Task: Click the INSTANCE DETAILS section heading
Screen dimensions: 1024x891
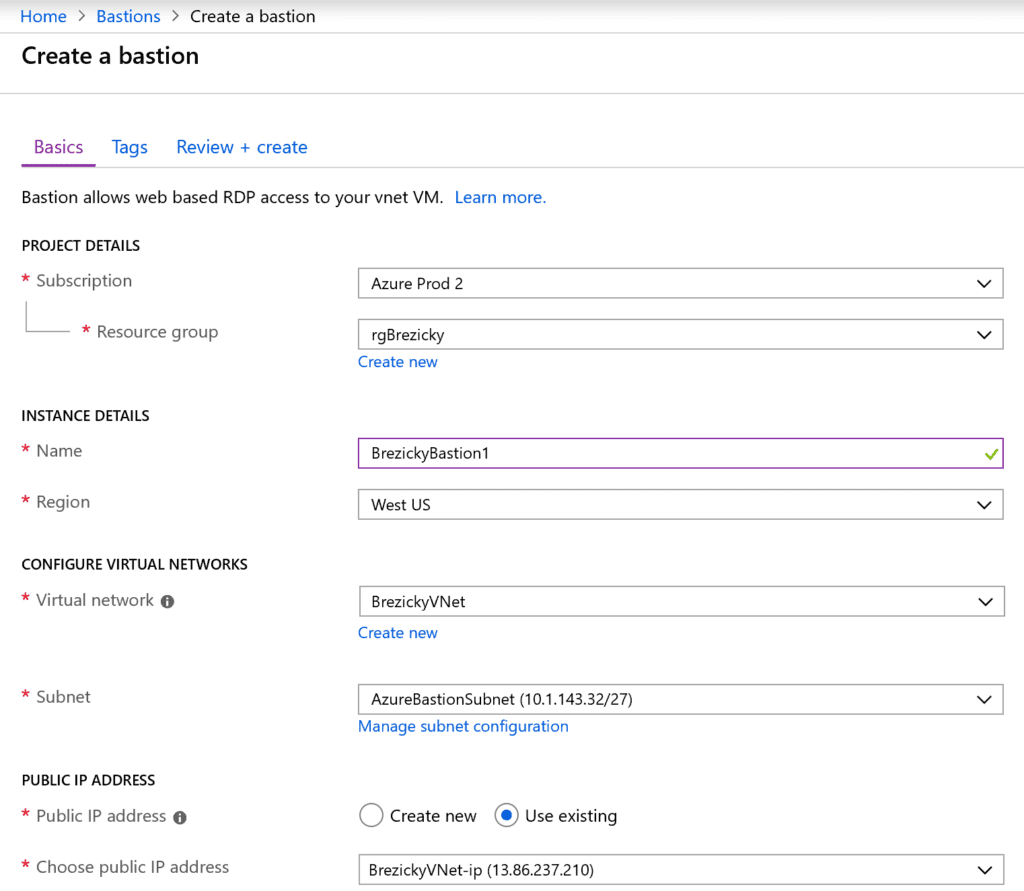Action: pos(86,416)
